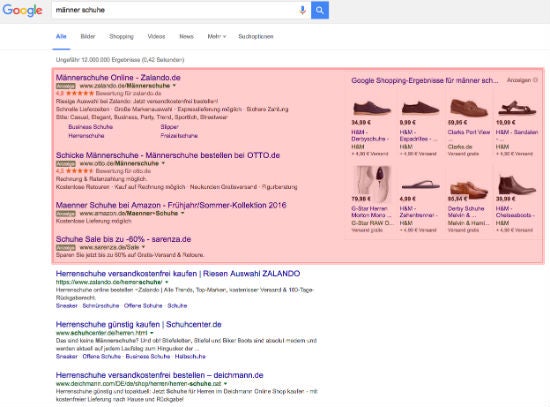Open Herrenschuhe versandkostenfrei kaufen ZALANDO result
This screenshot has height=407, width=550.
click(x=178, y=274)
